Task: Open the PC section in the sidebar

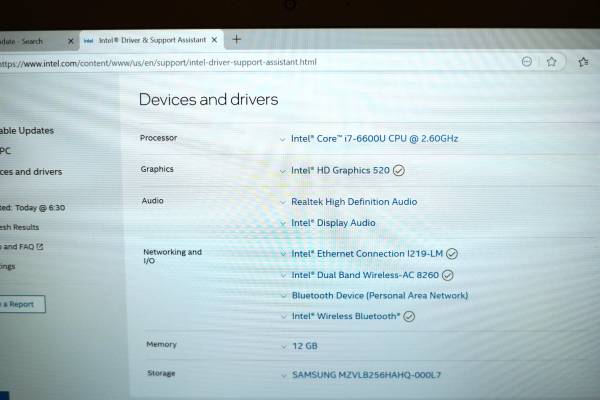Action: click(x=5, y=151)
